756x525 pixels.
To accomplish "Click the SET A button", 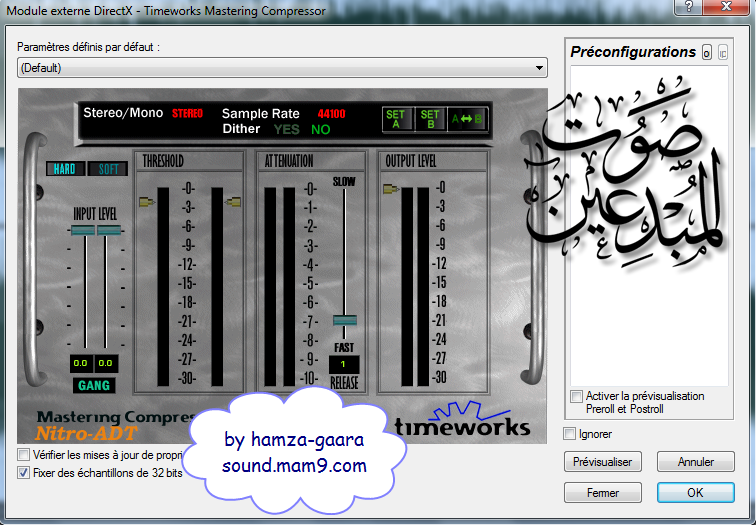I will 397,119.
